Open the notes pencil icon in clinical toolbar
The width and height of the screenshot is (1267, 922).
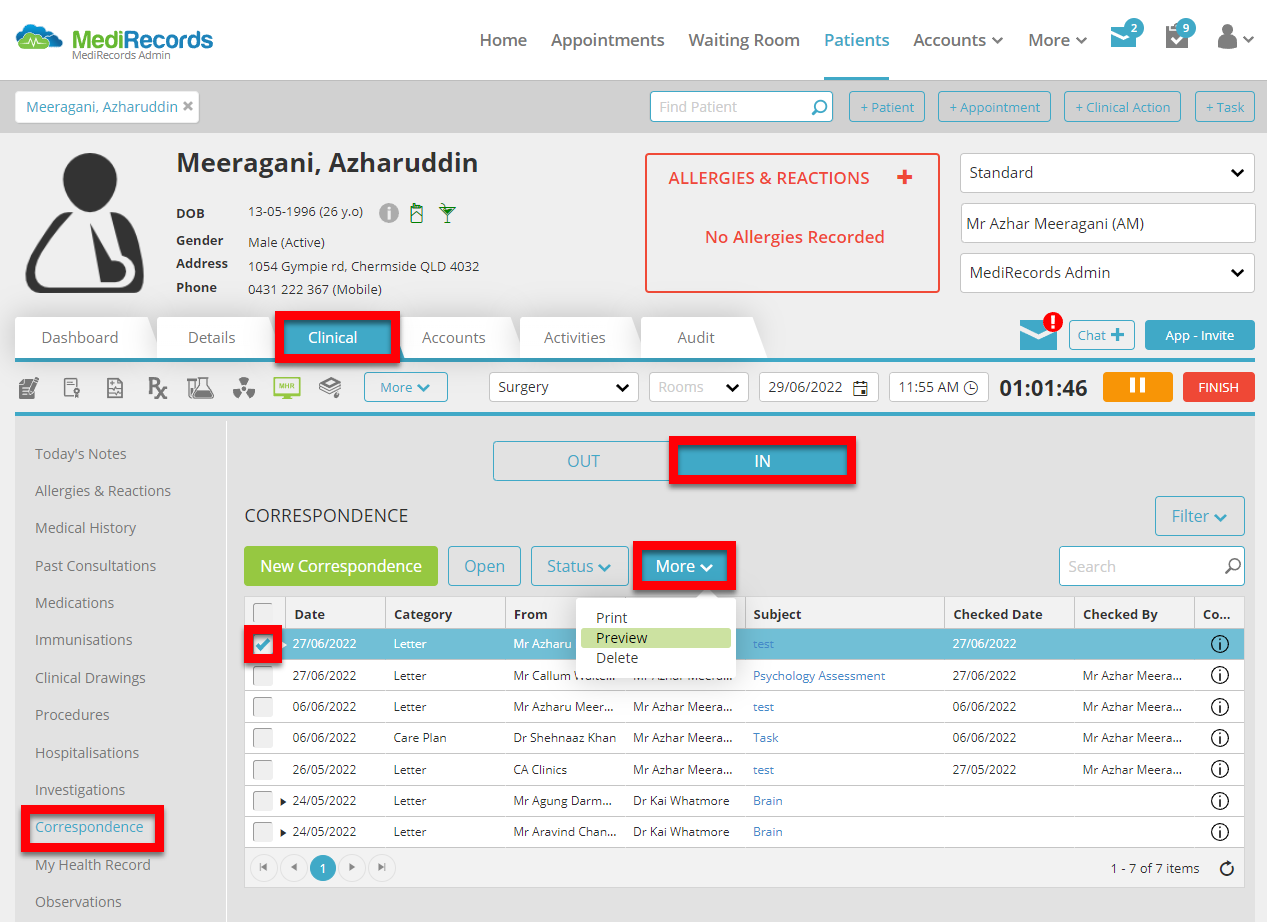coord(29,387)
